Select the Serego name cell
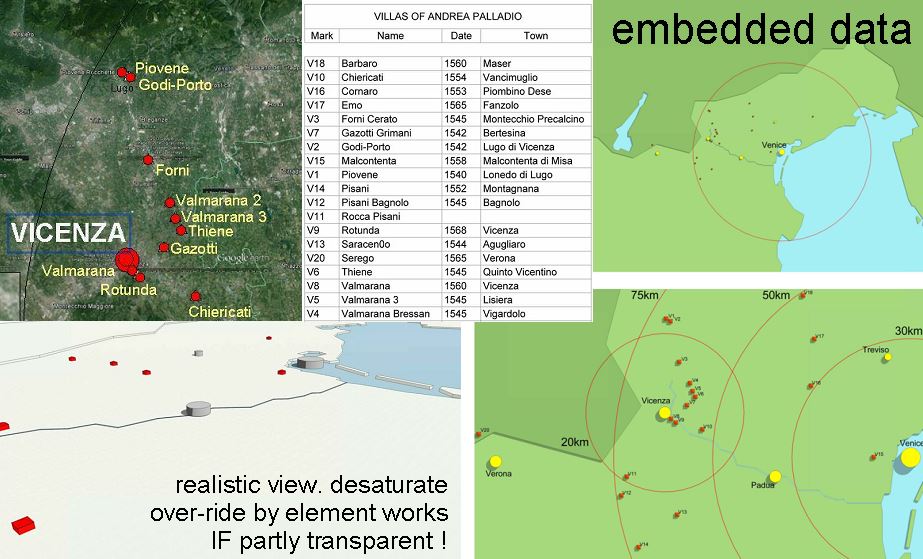This screenshot has width=923, height=559. (x=390, y=258)
